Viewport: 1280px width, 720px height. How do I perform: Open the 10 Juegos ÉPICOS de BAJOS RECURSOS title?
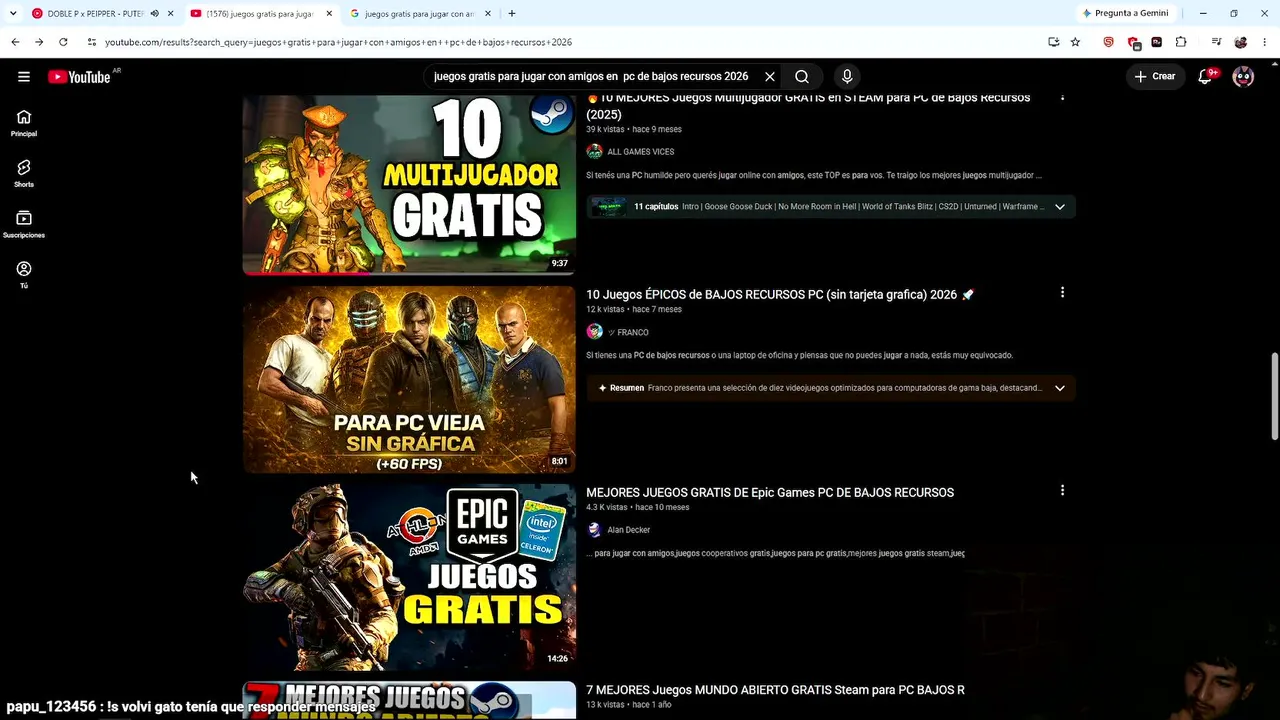coord(780,295)
